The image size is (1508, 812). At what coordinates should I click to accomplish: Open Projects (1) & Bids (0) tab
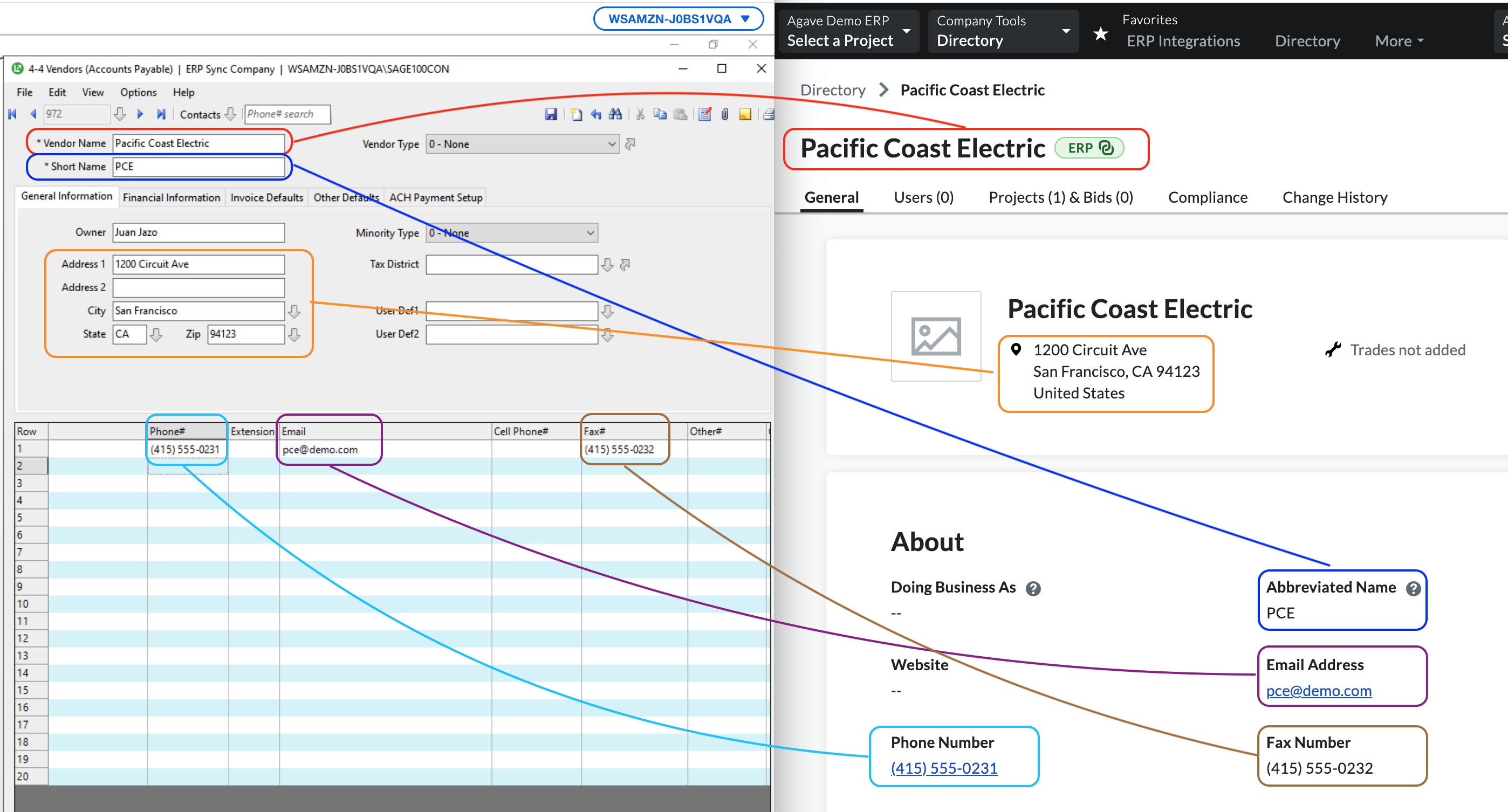click(1061, 198)
